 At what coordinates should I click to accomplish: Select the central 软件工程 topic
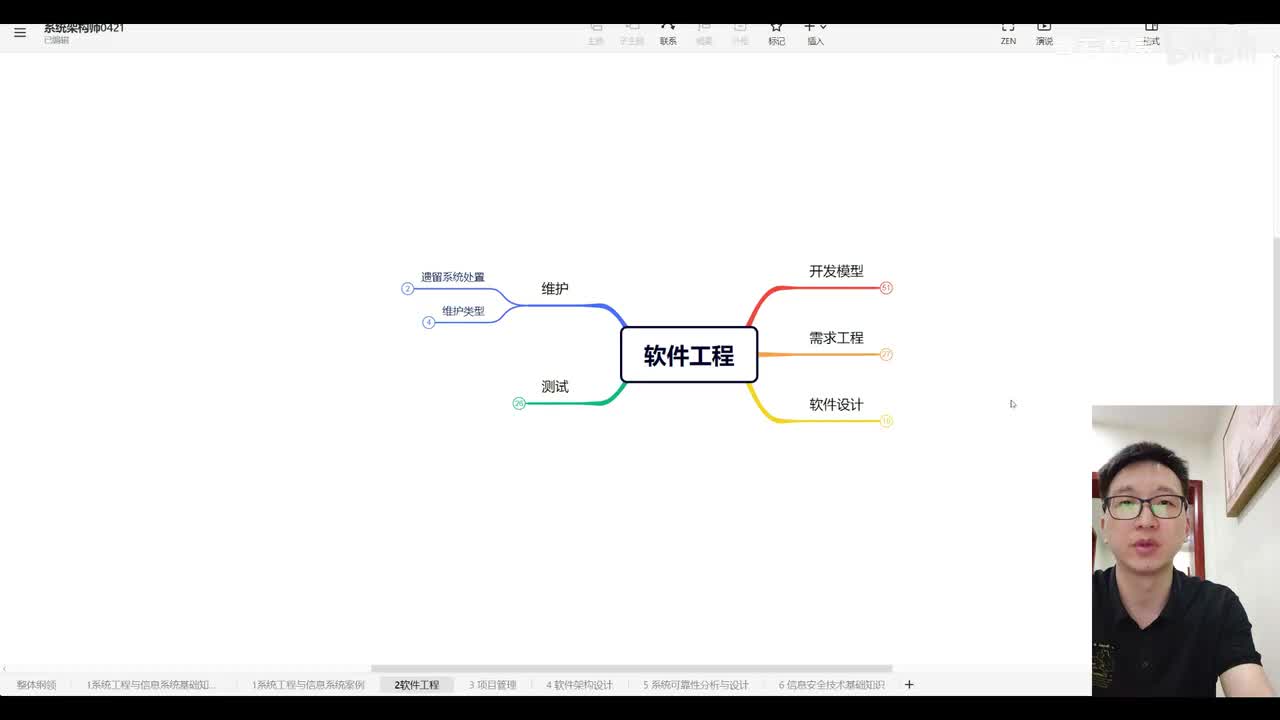689,355
